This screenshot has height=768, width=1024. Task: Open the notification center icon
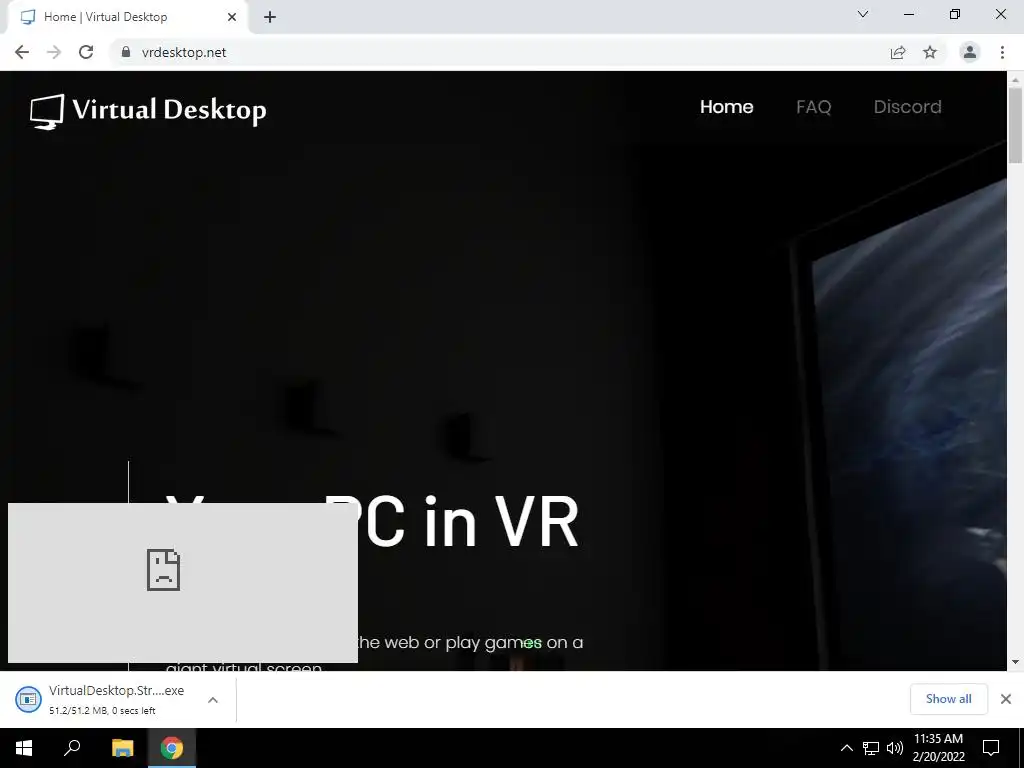click(x=991, y=748)
